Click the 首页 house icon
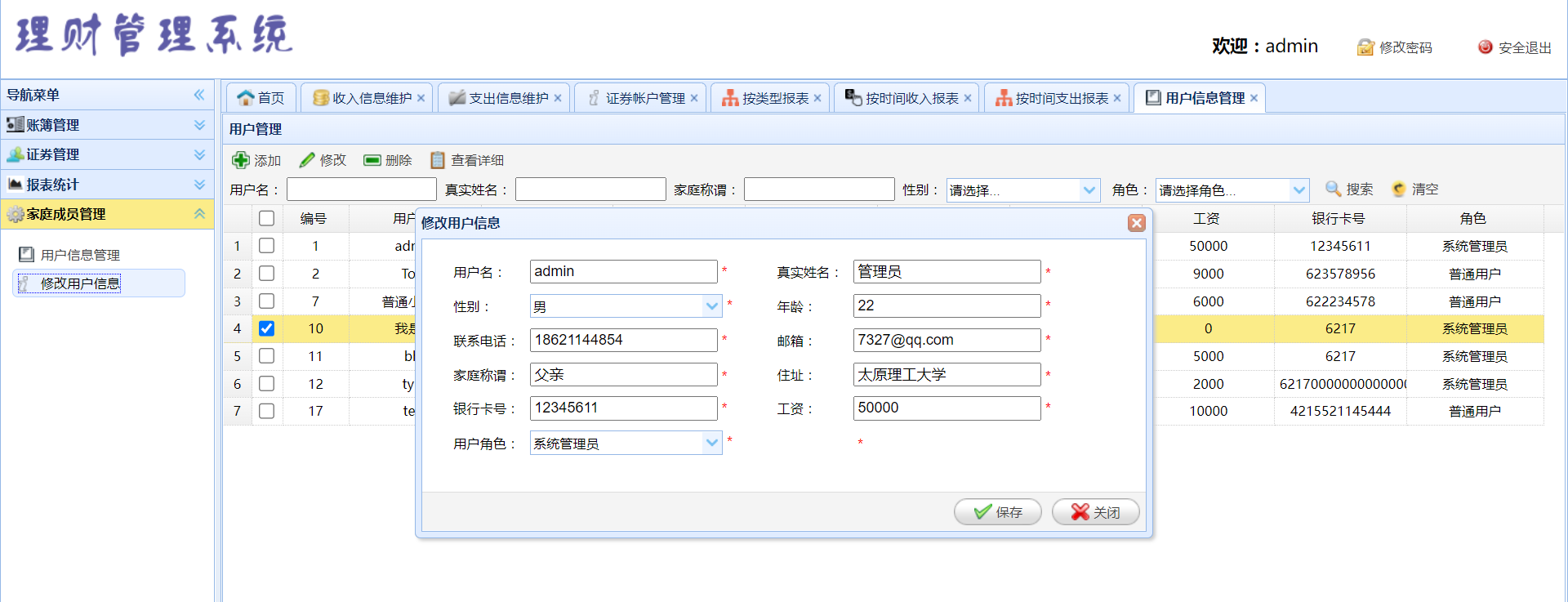 tap(246, 98)
